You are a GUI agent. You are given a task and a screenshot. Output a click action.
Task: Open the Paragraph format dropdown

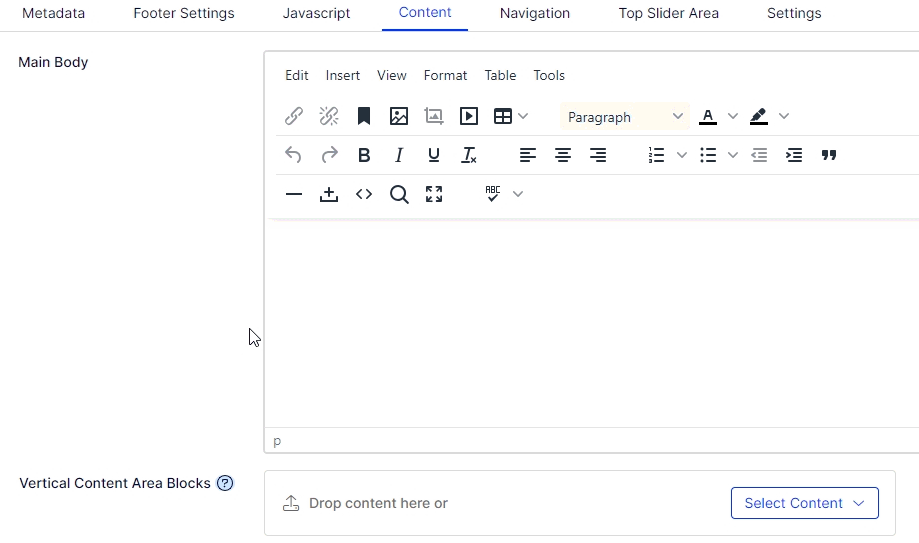pos(625,117)
